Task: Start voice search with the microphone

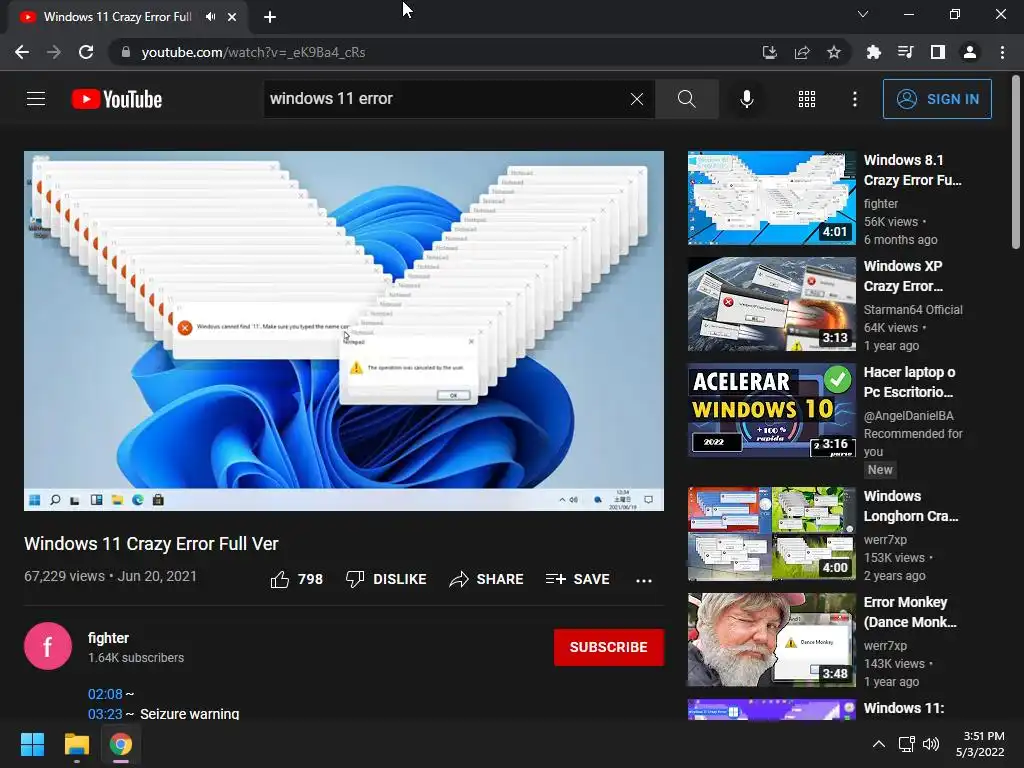Action: (746, 99)
